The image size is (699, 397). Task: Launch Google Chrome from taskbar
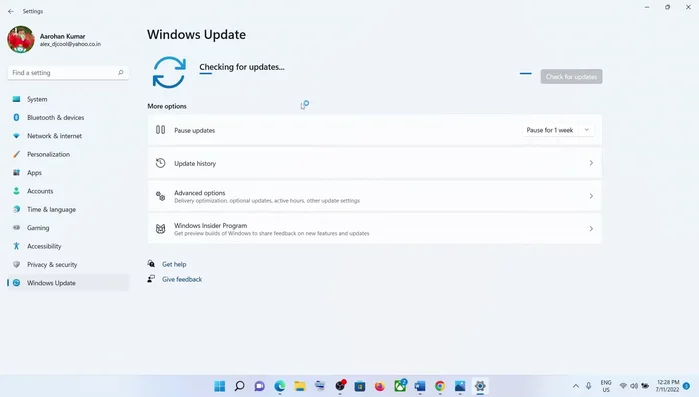pyautogui.click(x=440, y=386)
